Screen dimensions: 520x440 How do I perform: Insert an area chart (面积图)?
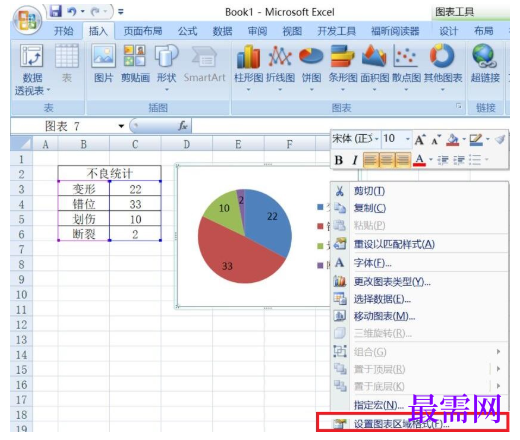[374, 68]
